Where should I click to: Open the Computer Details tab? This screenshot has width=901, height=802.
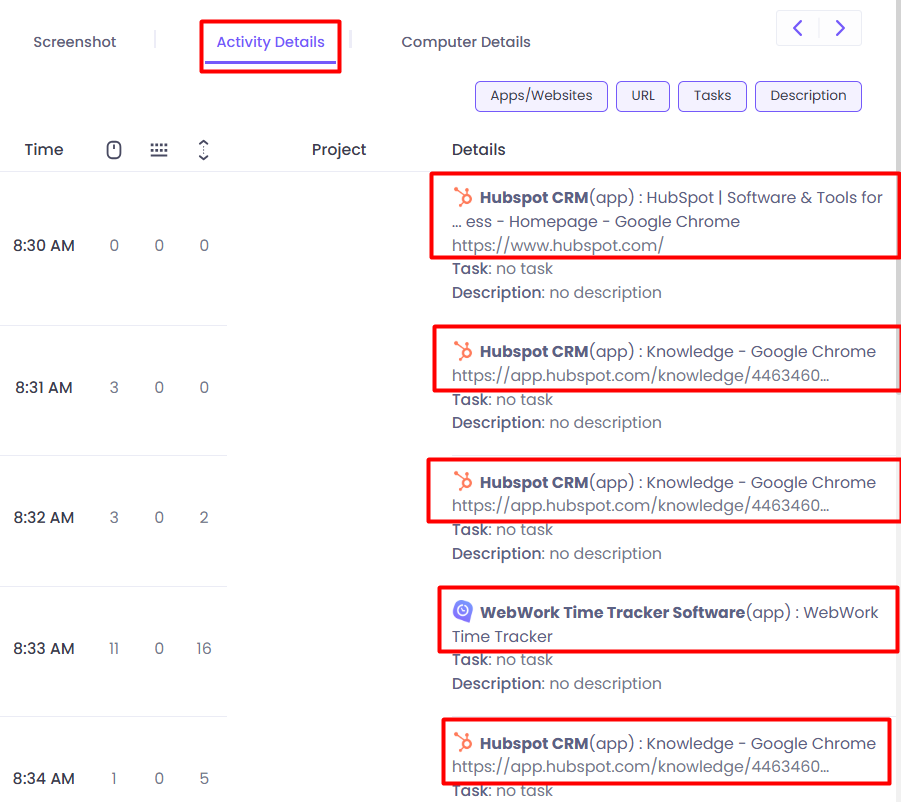(x=465, y=41)
